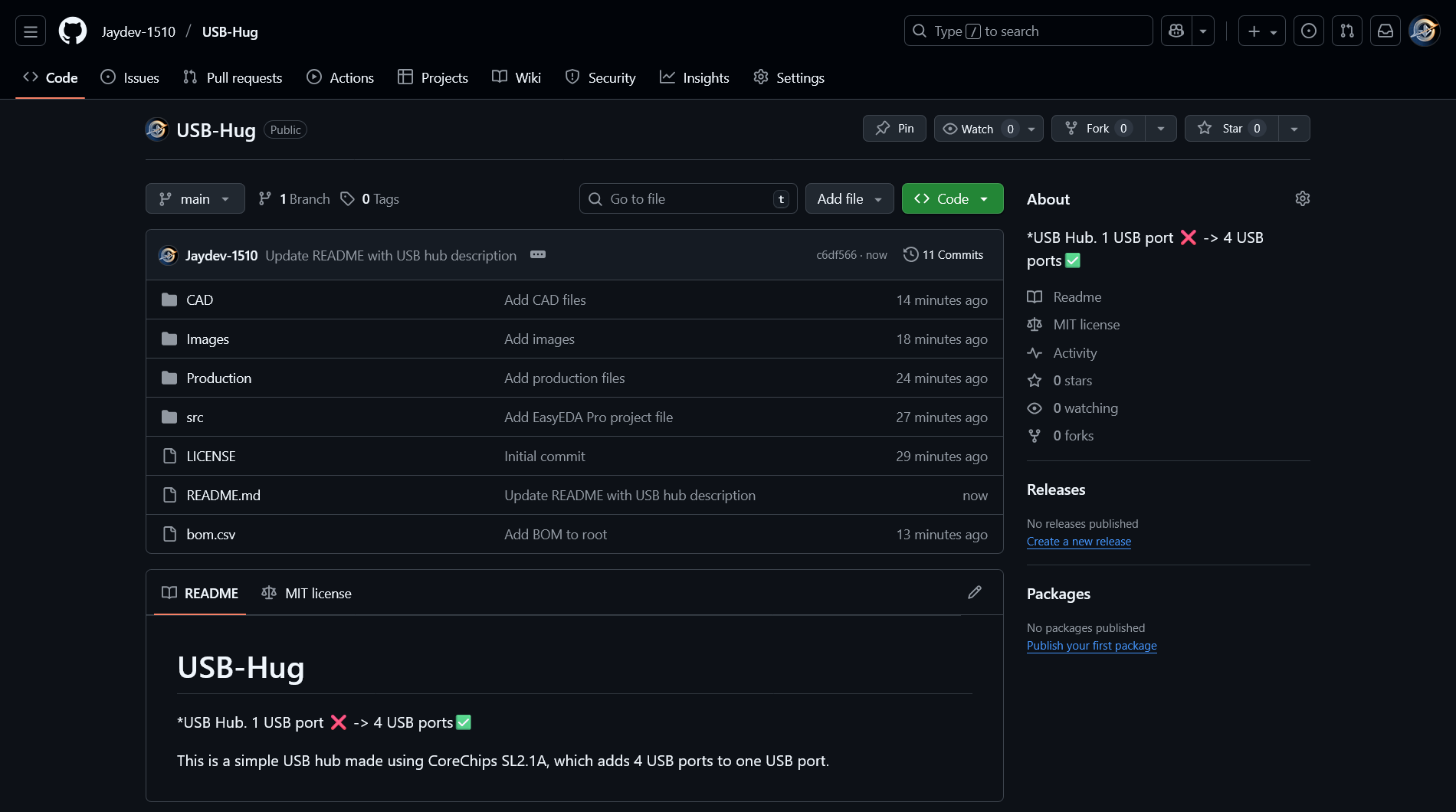Open the issues icon in top header
The width and height of the screenshot is (1456, 812).
coord(1309,31)
